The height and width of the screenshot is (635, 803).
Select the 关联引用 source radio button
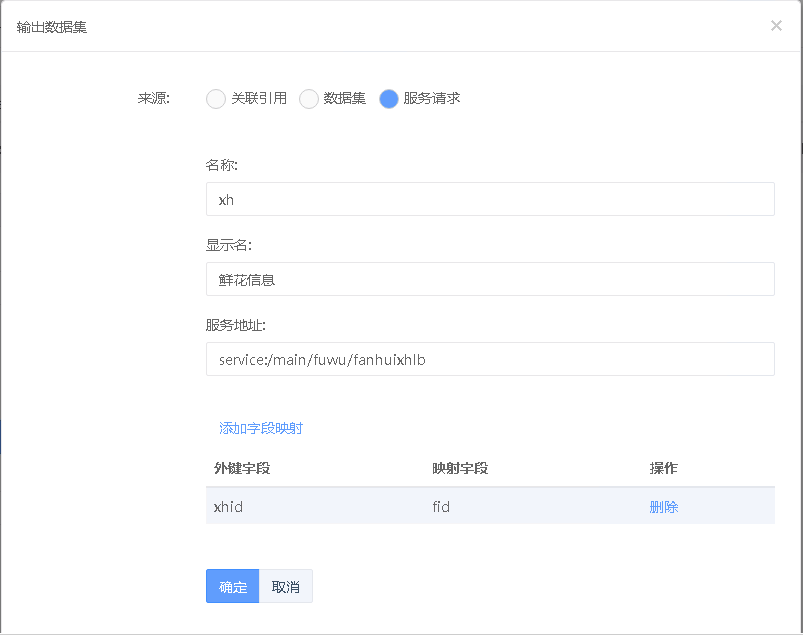pyautogui.click(x=216, y=99)
